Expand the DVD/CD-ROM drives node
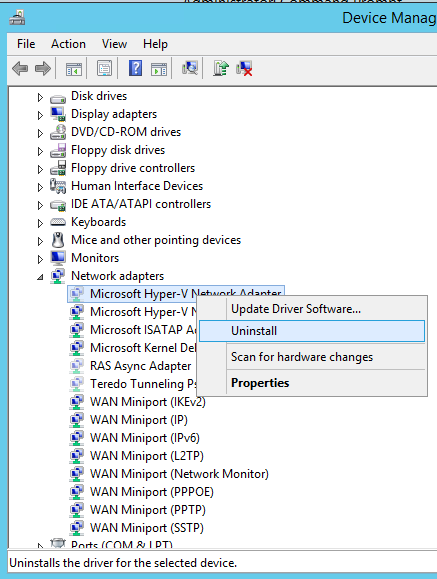 tap(40, 133)
